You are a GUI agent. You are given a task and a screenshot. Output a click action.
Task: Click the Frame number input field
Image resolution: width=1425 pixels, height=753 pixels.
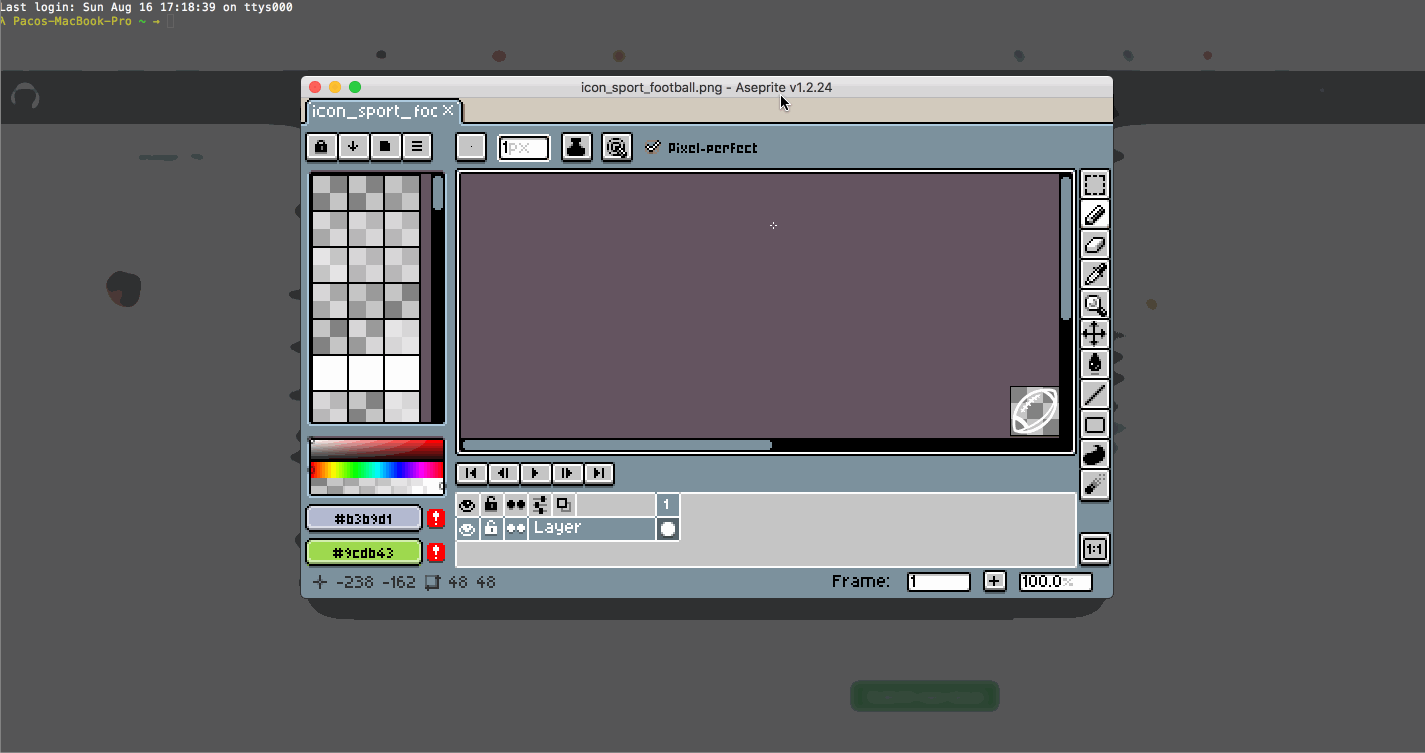click(939, 582)
